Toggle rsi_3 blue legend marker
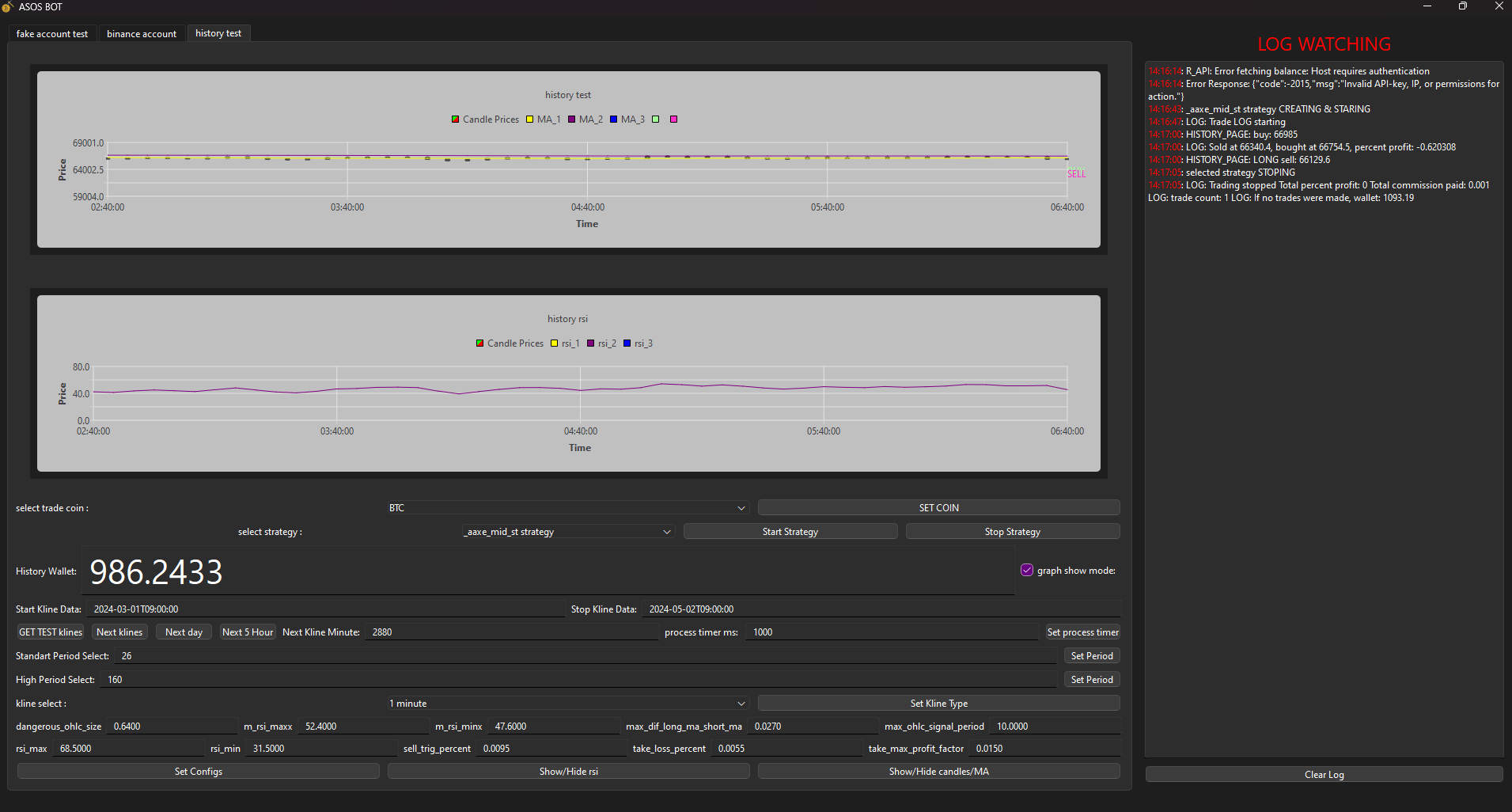Screen dimensions: 1512x812 point(627,343)
